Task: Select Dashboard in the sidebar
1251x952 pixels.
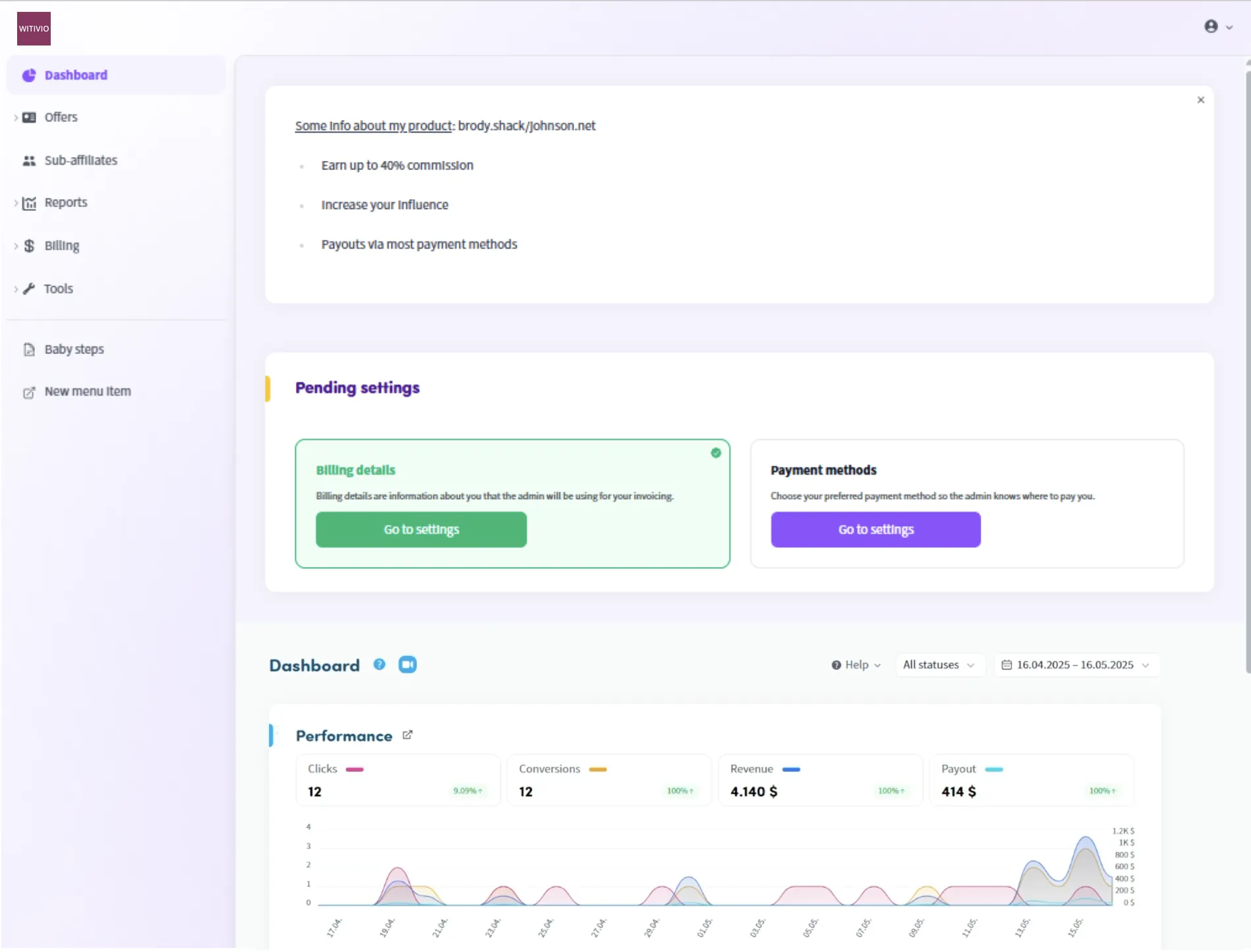Action: (116, 75)
